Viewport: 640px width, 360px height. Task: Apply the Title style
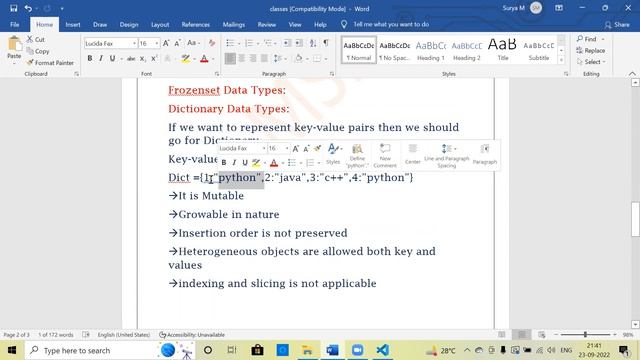[502, 50]
